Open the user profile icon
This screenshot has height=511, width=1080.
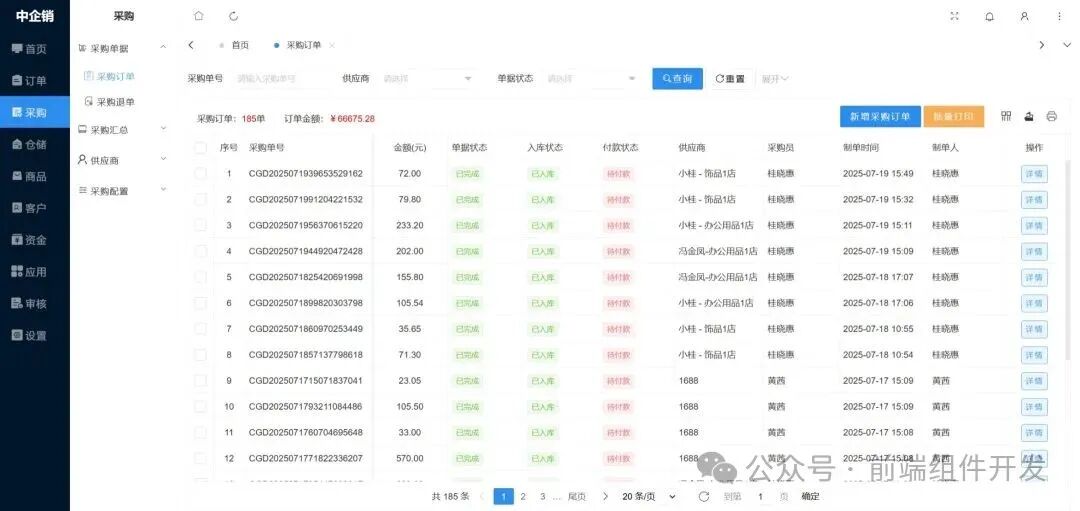1025,16
